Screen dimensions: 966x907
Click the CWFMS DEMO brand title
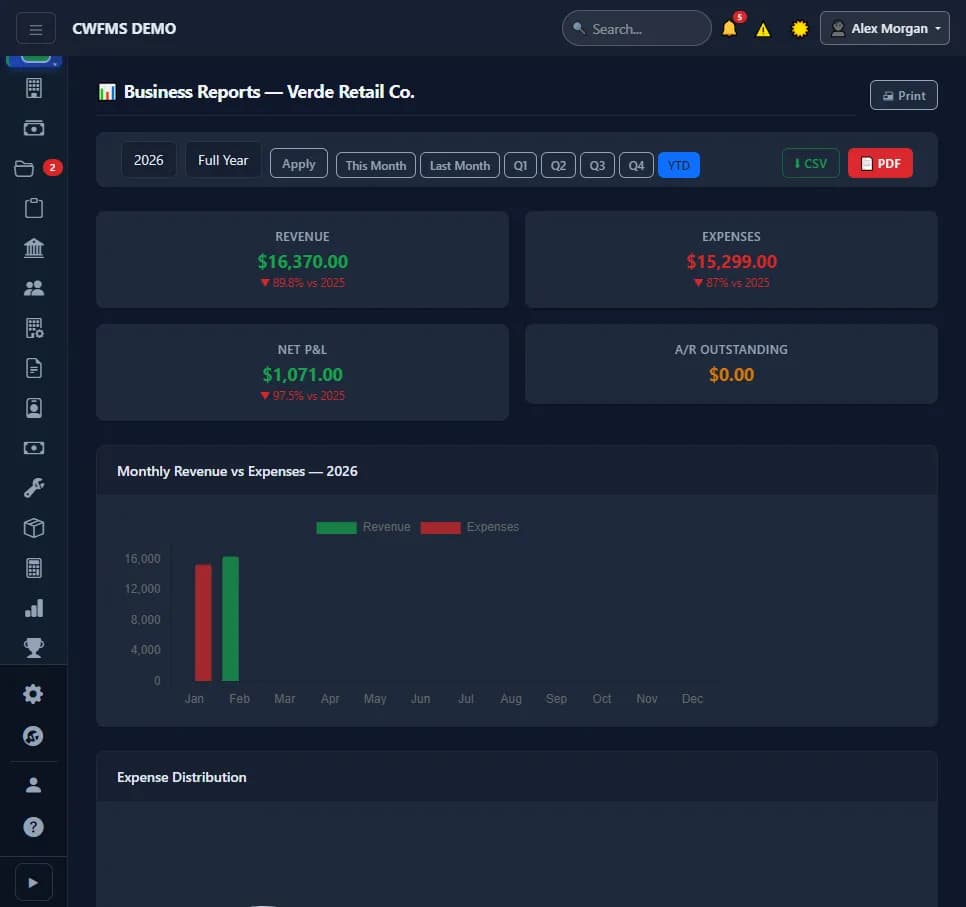124,29
